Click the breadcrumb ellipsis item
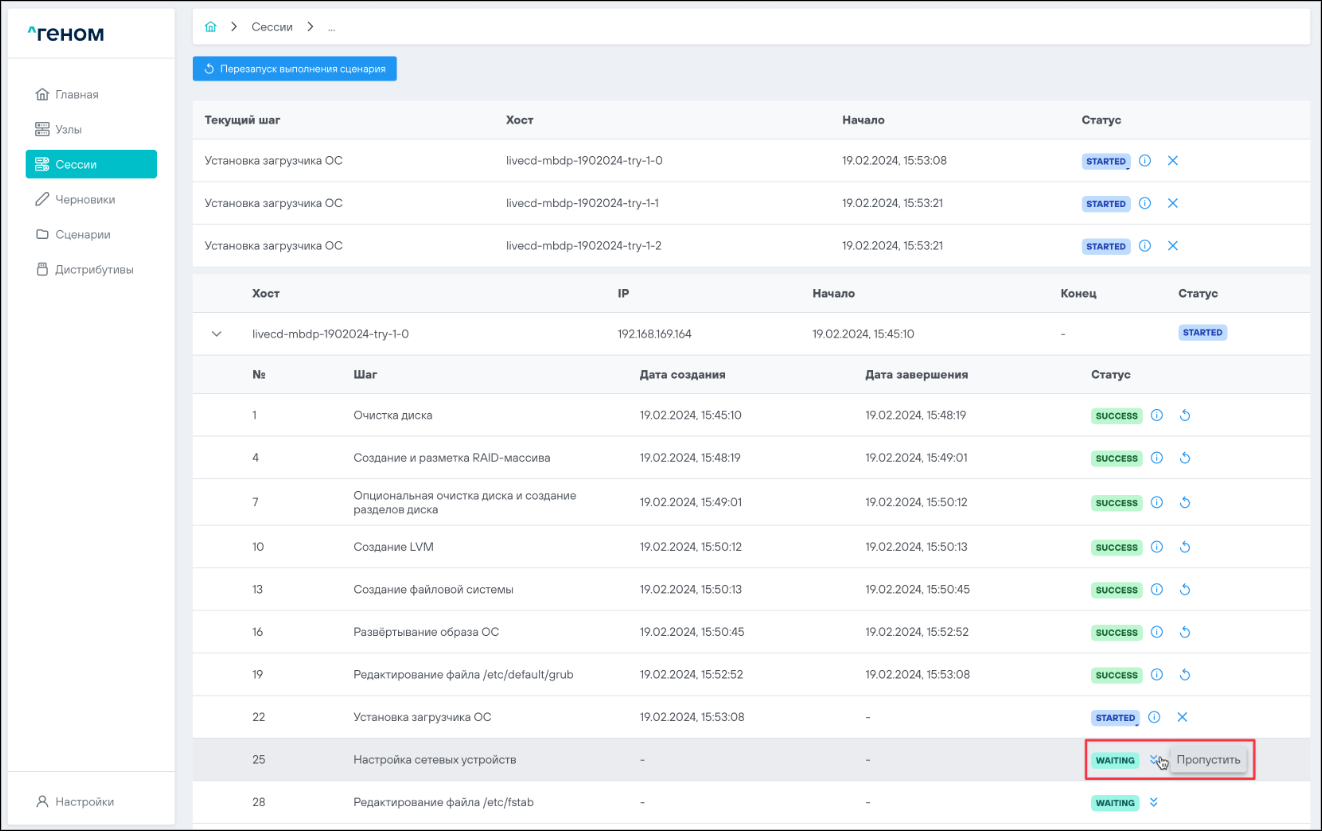1322x832 pixels. coord(332,27)
